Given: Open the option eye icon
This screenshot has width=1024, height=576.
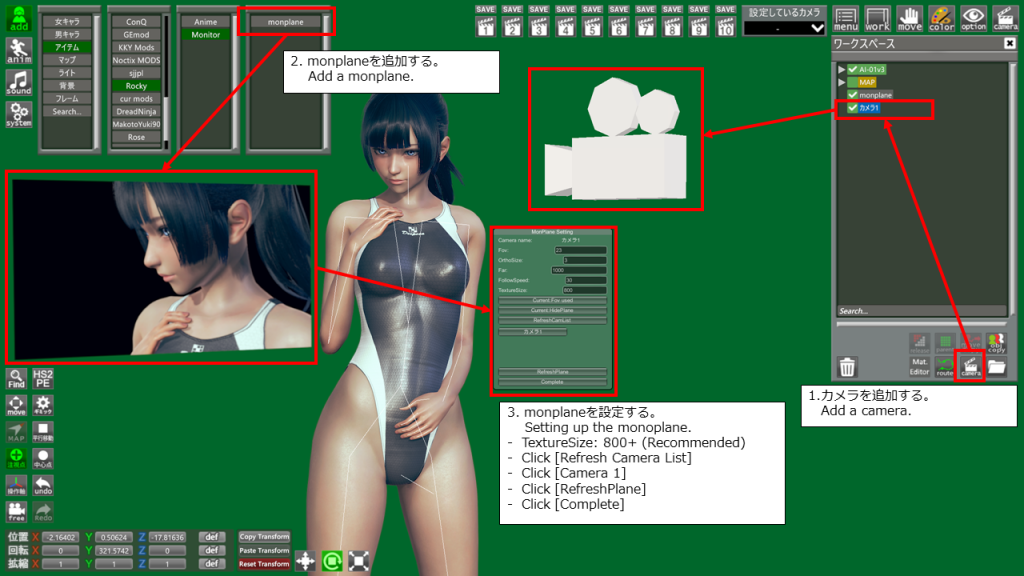Looking at the screenshot, I should [x=973, y=17].
